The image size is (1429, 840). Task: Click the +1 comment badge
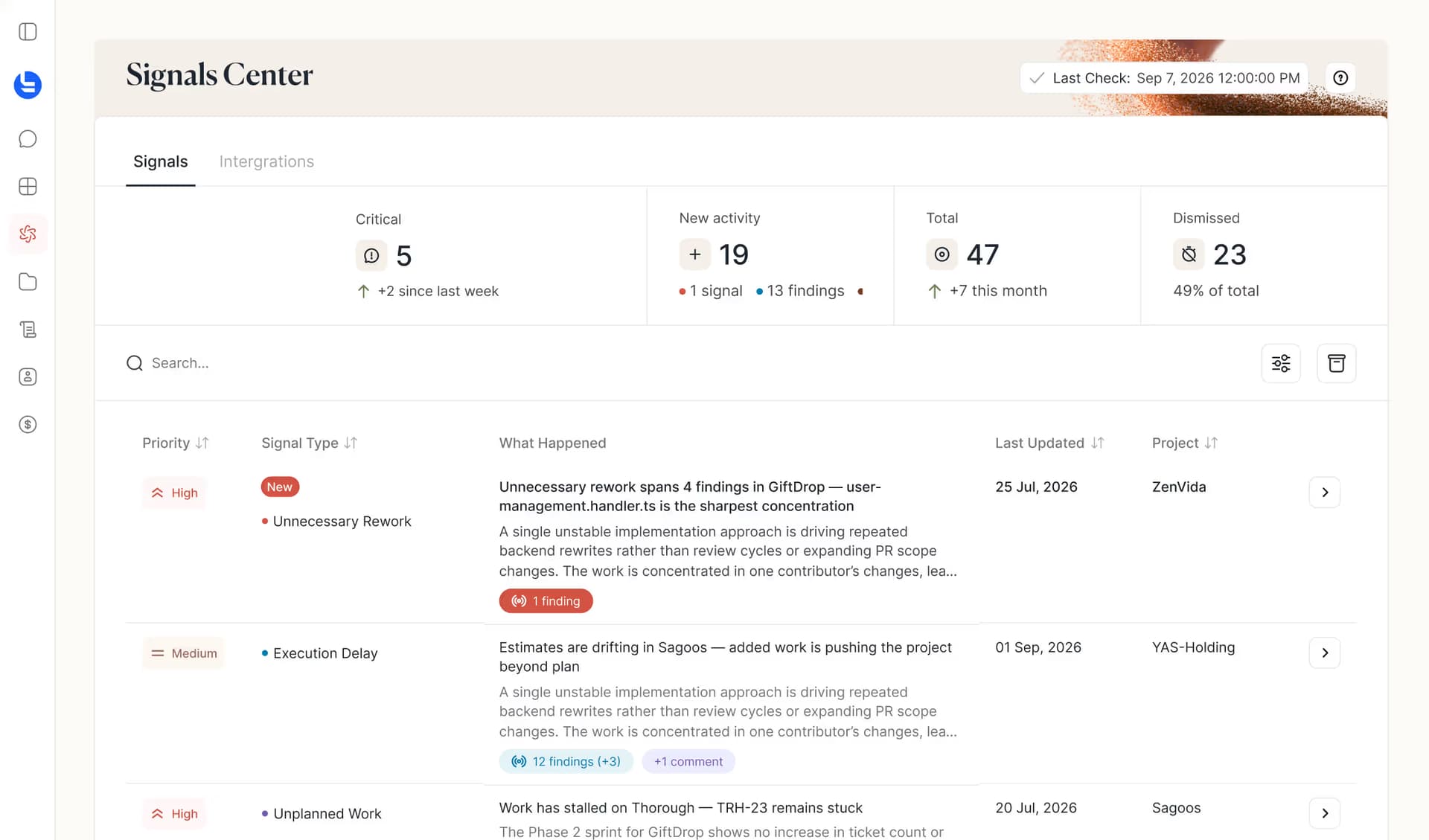[688, 762]
